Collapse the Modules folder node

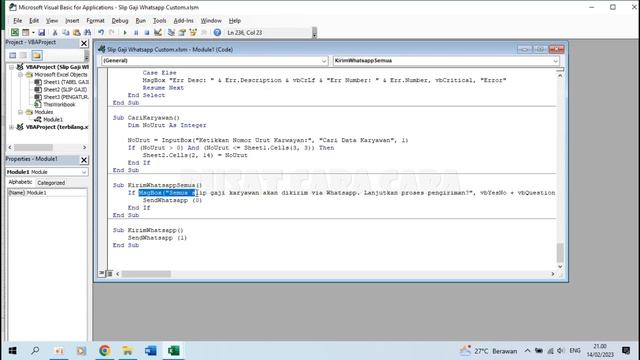click(x=20, y=112)
